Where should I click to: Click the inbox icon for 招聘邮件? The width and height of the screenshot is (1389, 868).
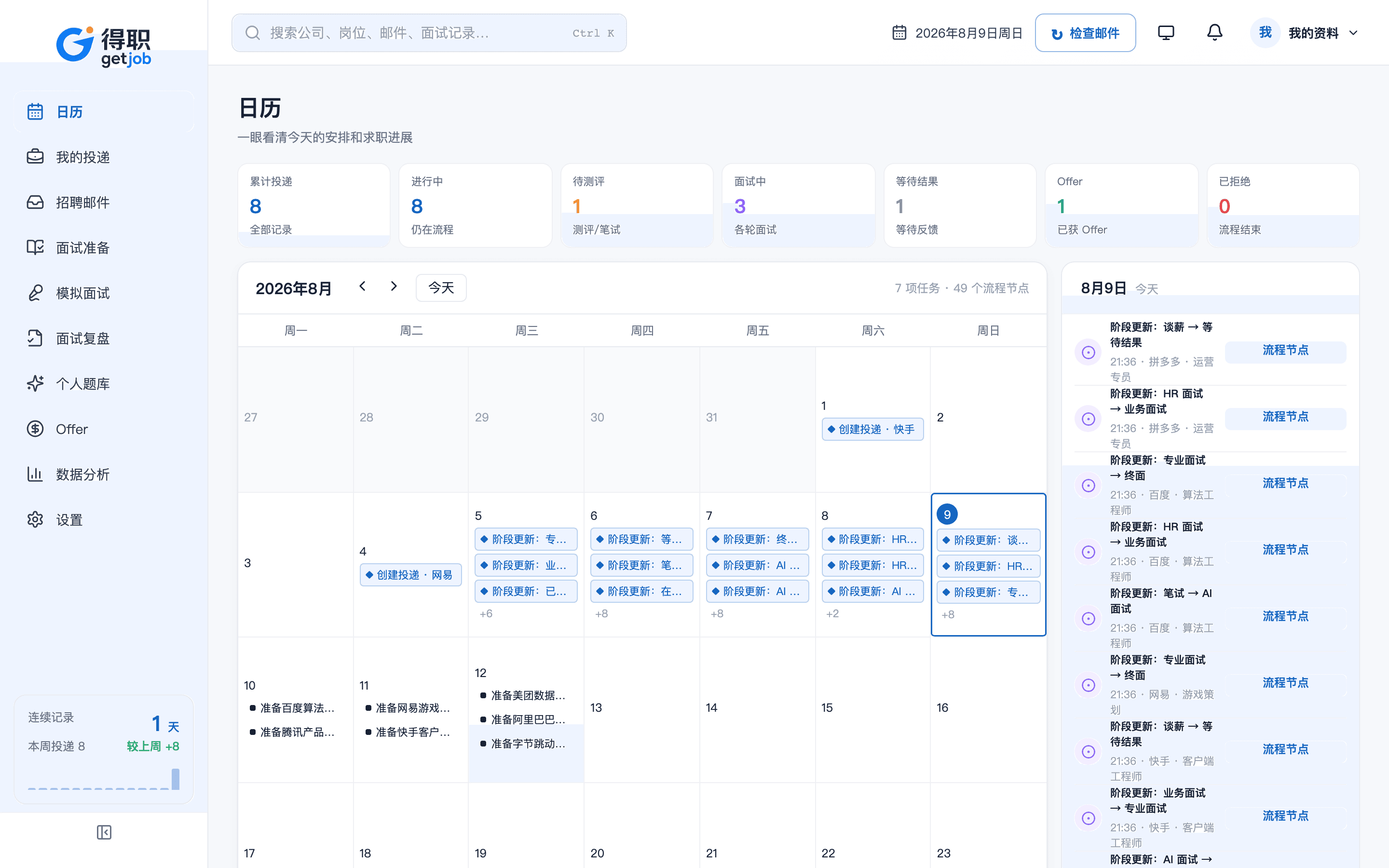35,202
